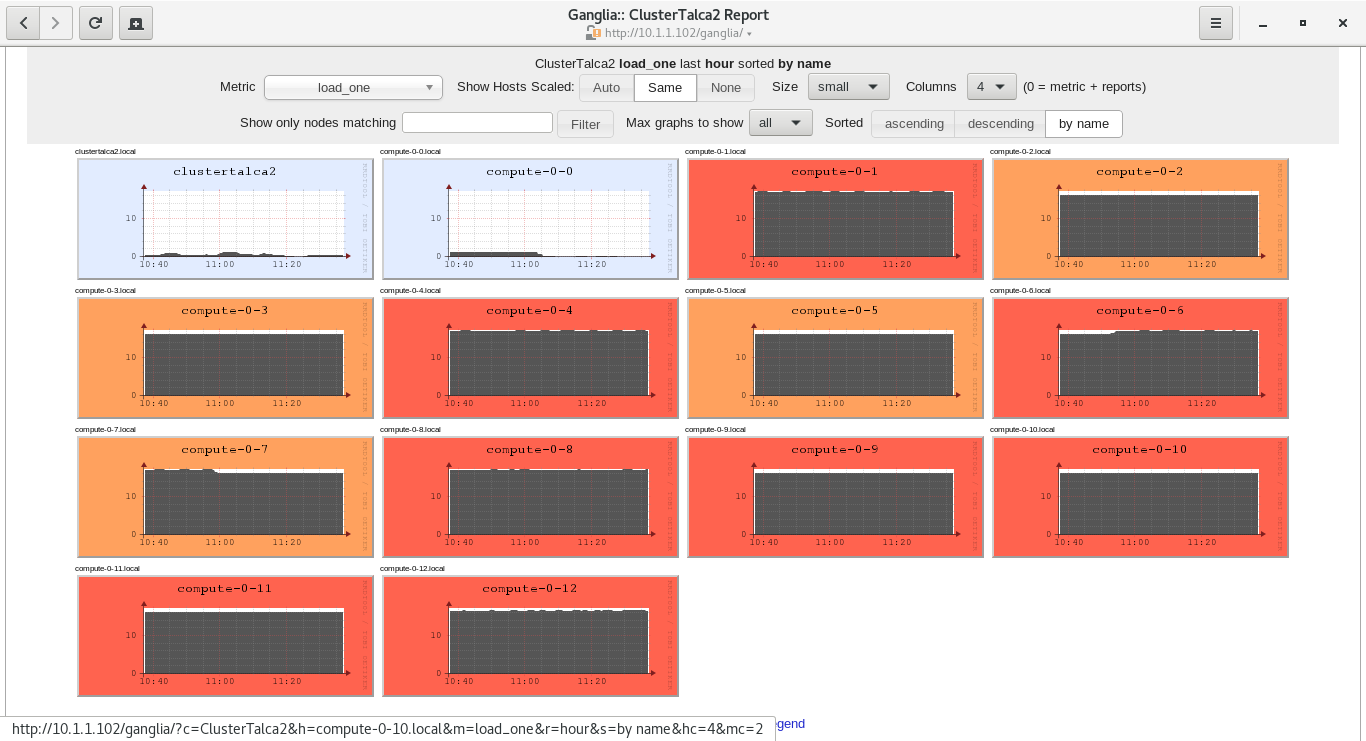Set host scaling to None

(726, 88)
